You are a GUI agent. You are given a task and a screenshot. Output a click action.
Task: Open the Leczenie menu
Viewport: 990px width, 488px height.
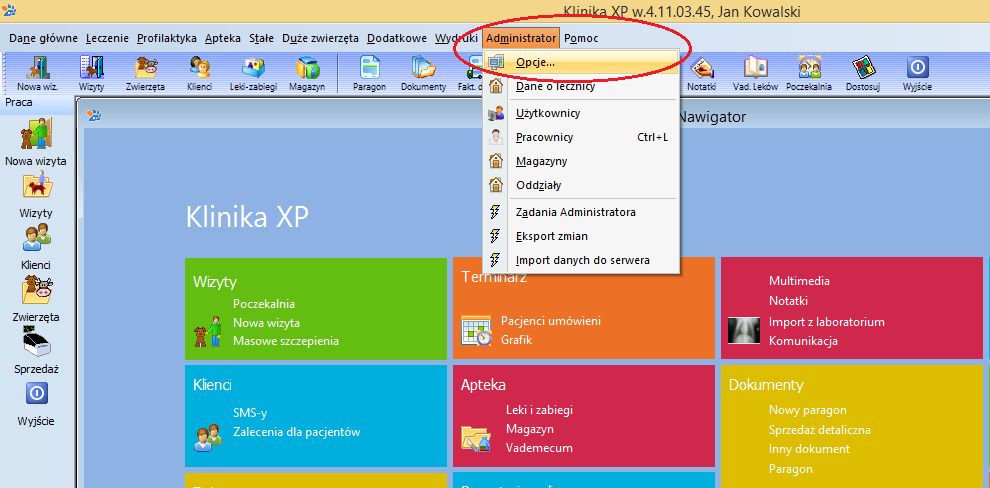coord(107,39)
